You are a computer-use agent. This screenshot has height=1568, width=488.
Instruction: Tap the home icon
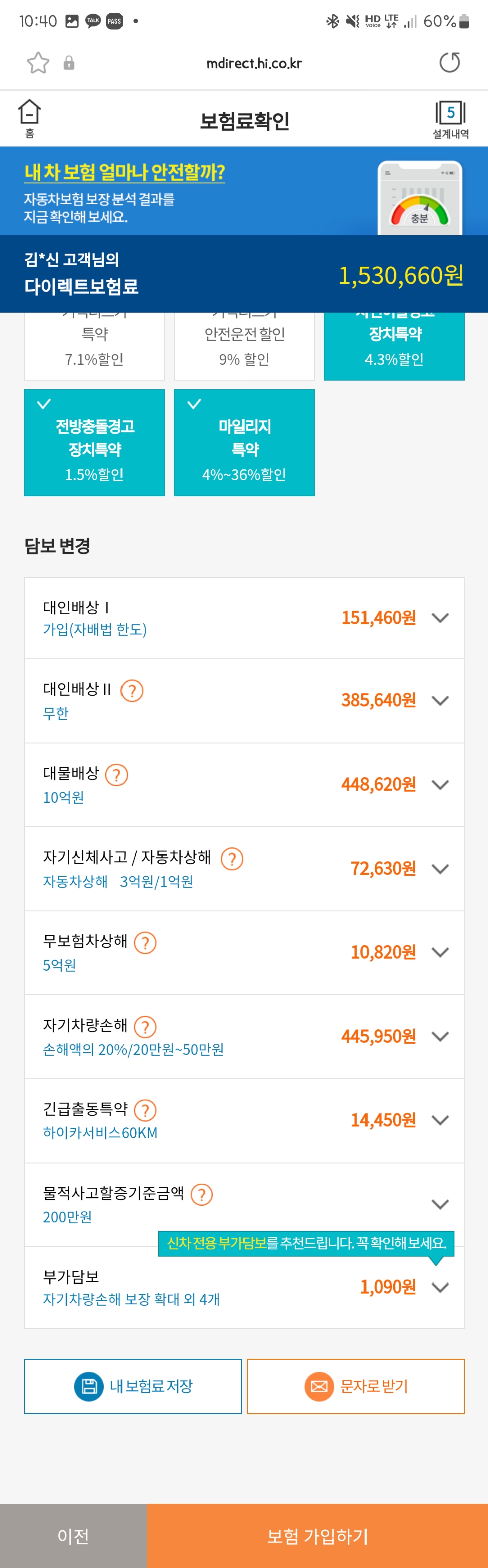29,119
